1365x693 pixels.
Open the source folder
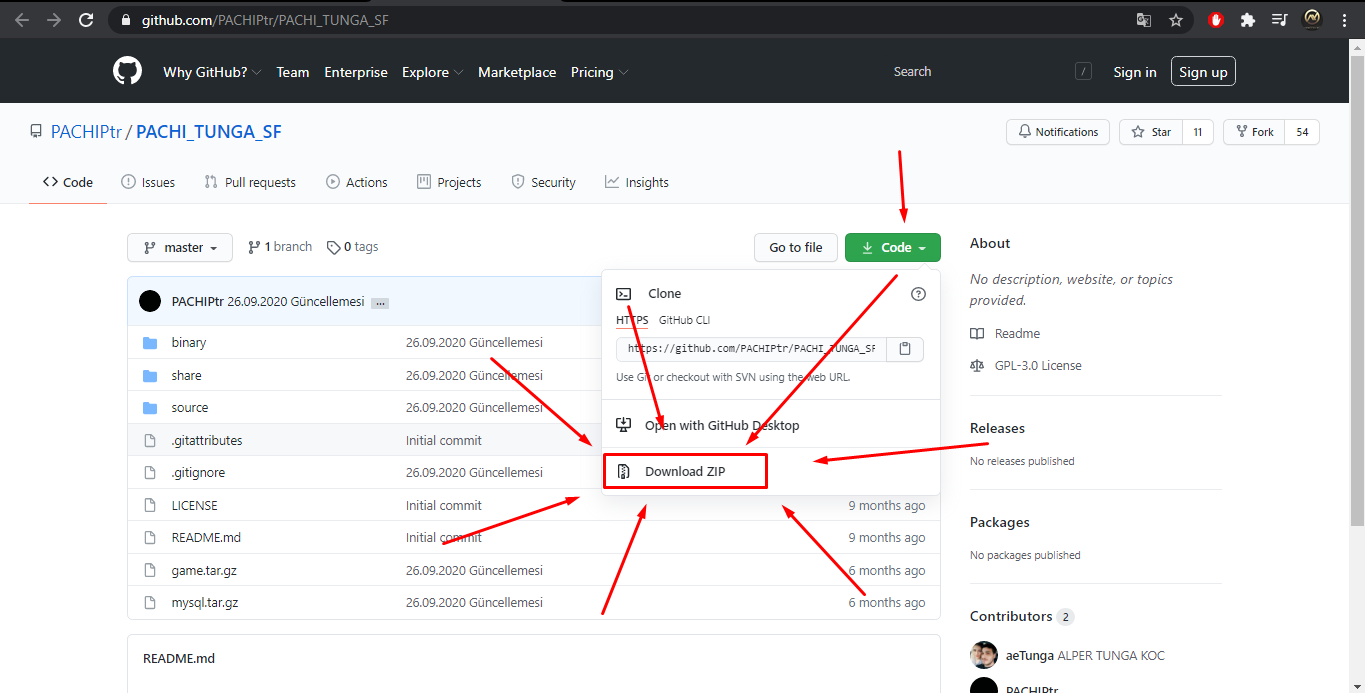[190, 407]
